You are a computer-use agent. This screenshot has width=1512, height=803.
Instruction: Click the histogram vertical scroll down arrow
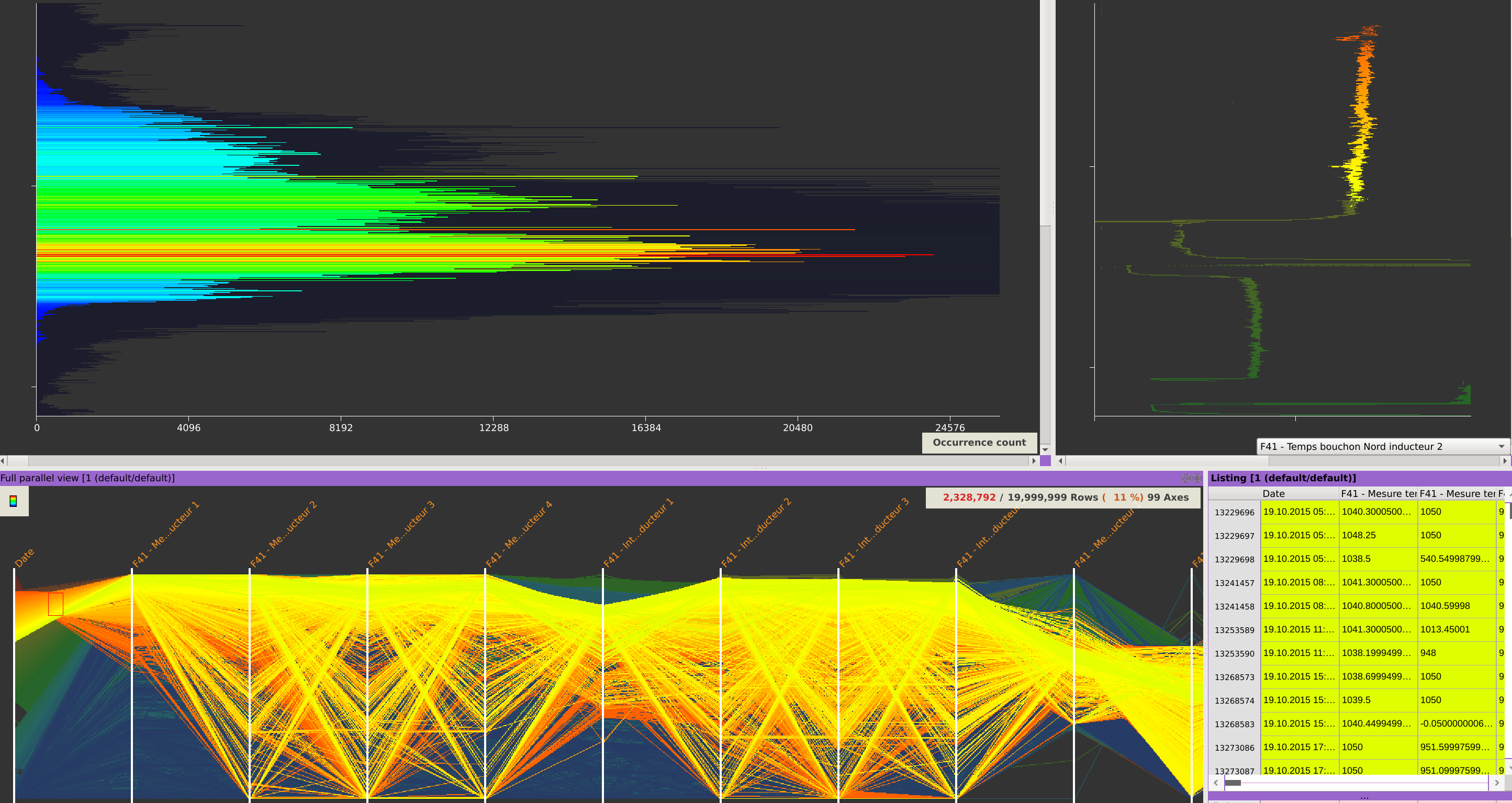coord(1045,449)
